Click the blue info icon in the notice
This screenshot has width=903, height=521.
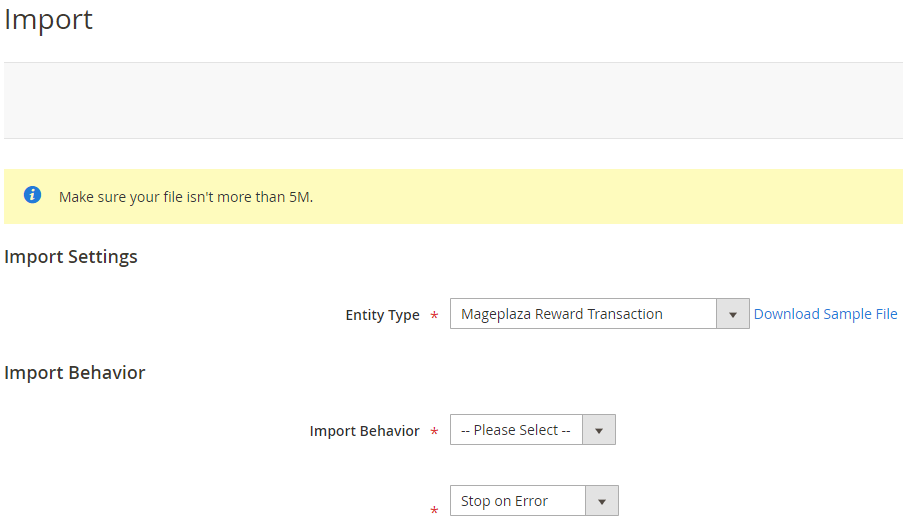33,195
